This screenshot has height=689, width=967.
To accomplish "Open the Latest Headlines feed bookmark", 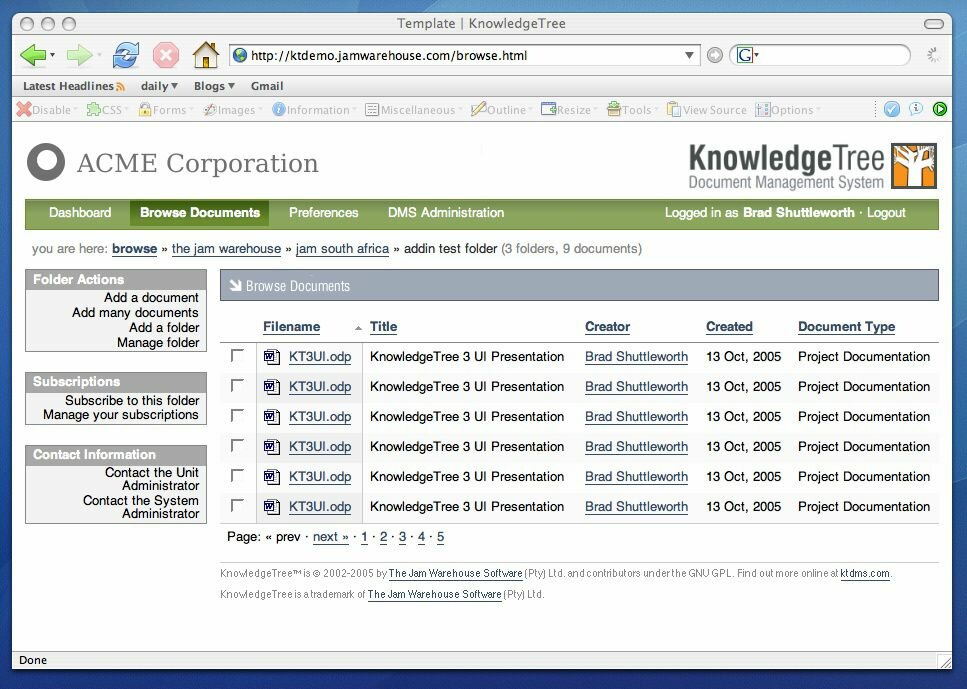I will (74, 86).
